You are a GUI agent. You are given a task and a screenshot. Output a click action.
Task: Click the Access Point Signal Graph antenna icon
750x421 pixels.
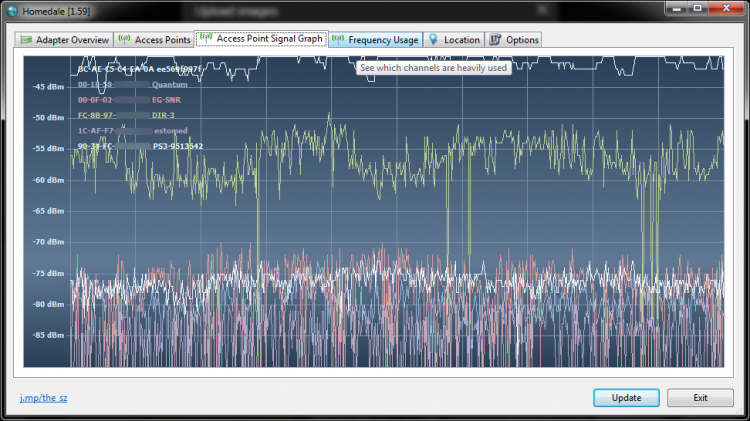tap(206, 39)
